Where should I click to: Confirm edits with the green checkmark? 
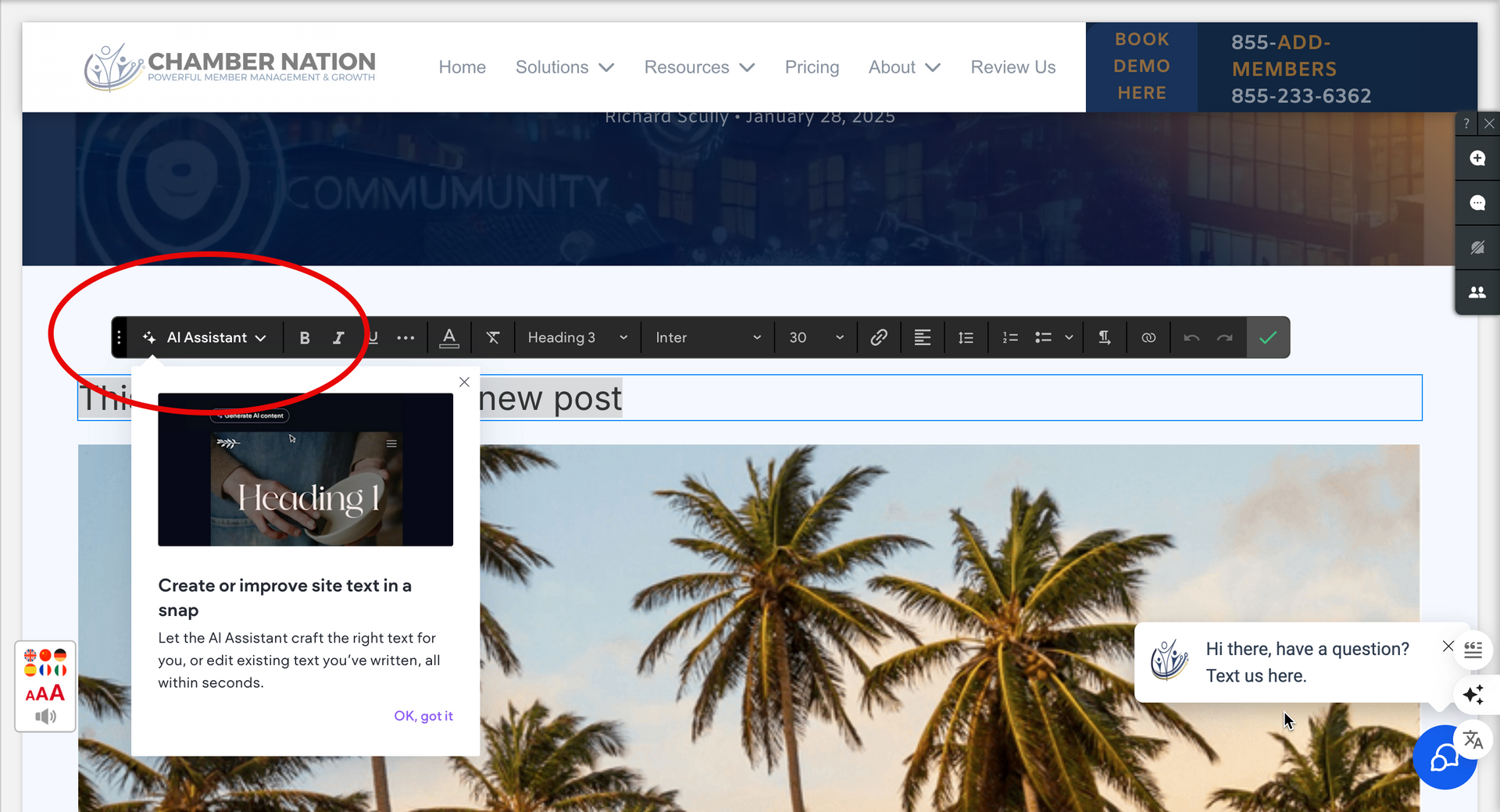tap(1268, 337)
